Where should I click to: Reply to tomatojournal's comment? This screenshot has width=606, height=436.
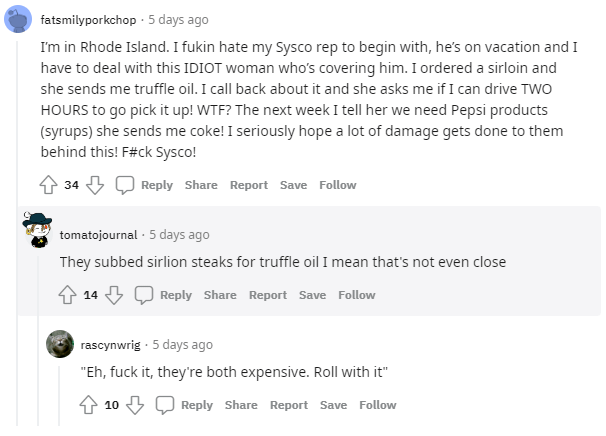click(x=176, y=295)
